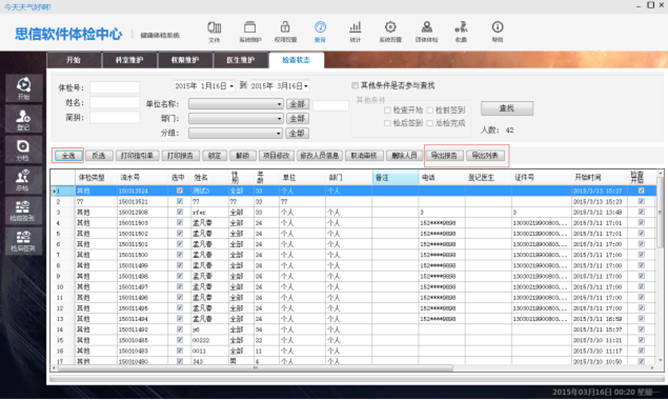Open the padlock permissions toolbar icon

click(285, 32)
